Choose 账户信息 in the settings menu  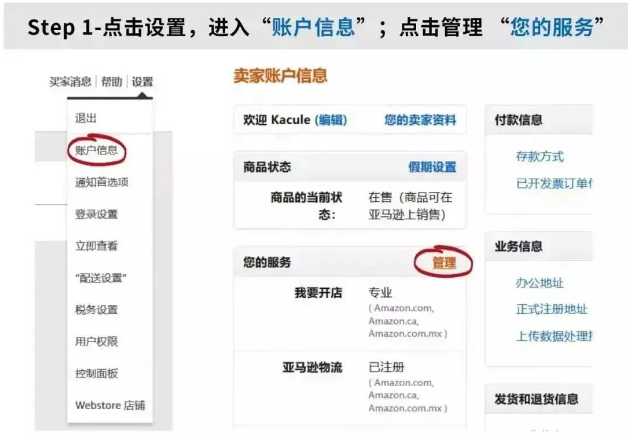97,151
